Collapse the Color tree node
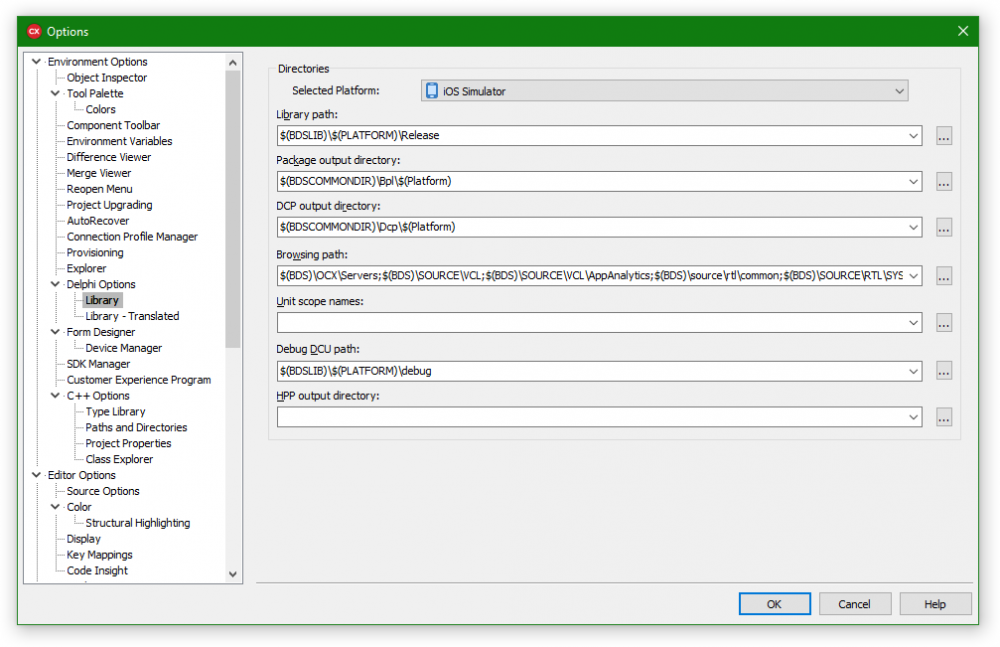The image size is (1000, 647). [55, 507]
